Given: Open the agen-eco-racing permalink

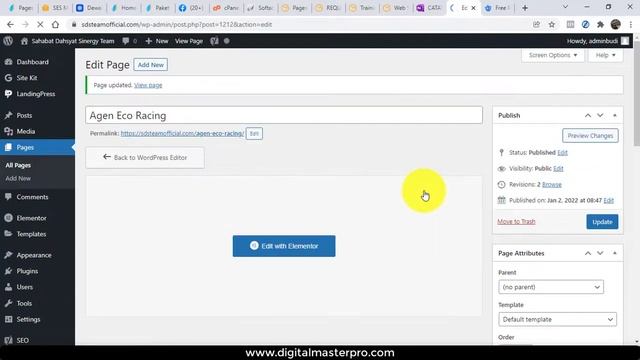Looking at the screenshot, I should click(x=182, y=133).
